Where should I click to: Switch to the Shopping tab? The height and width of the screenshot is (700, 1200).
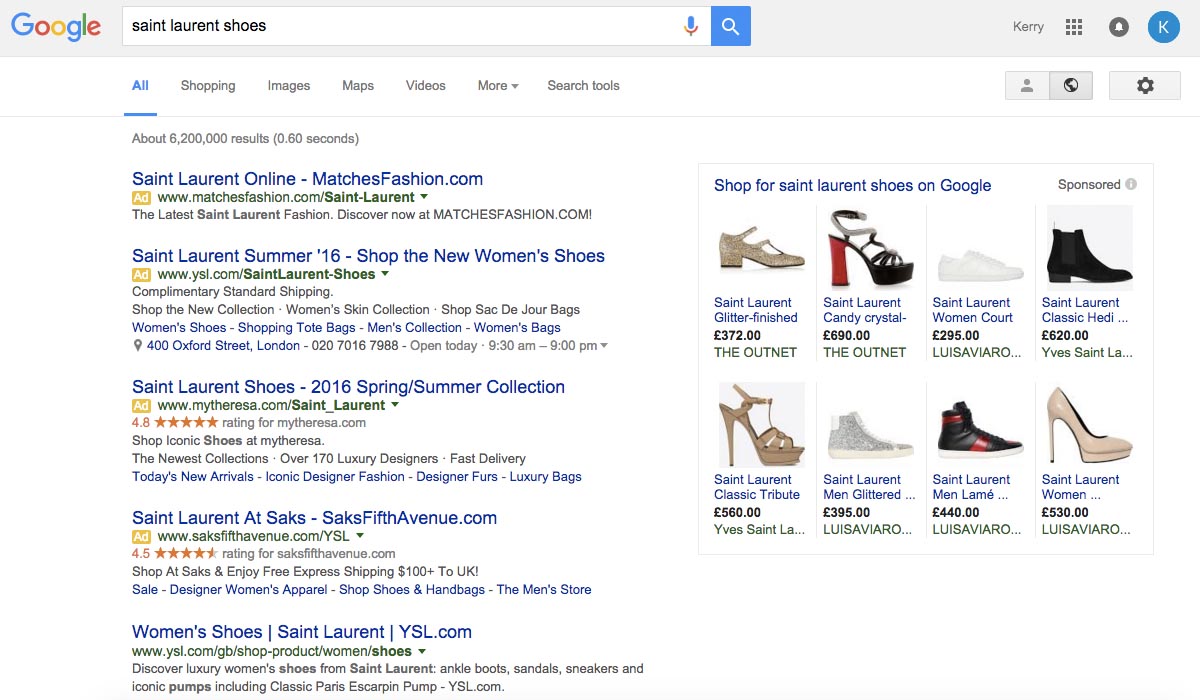[208, 86]
